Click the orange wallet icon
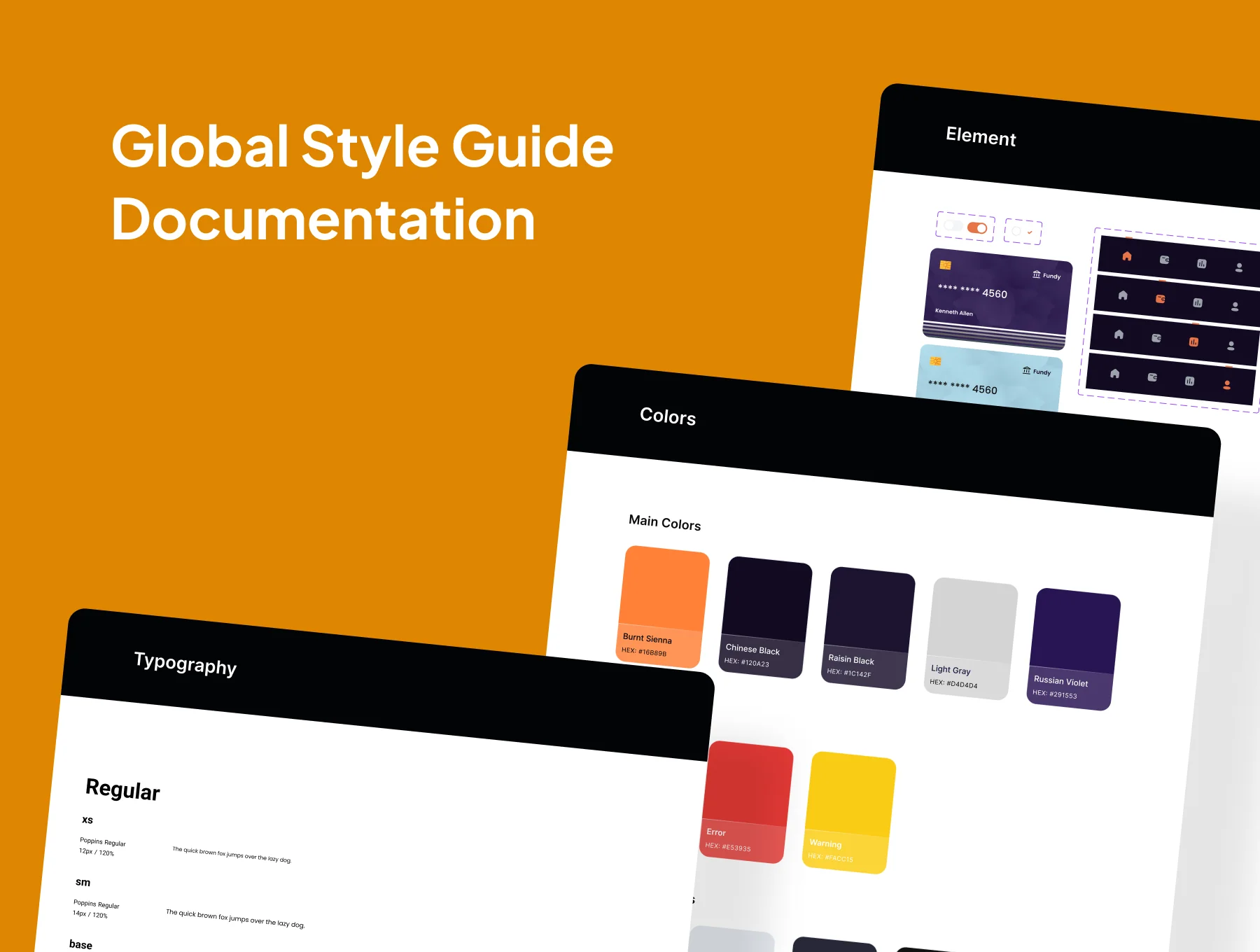The width and height of the screenshot is (1260, 952). point(1161,299)
